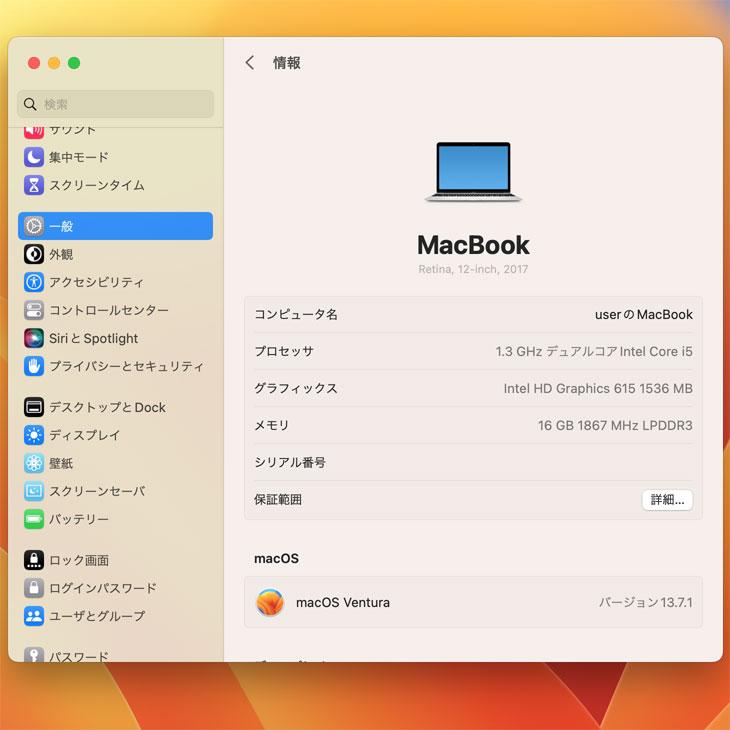Open the Wallpaper (壁紙) flower icon

click(x=34, y=463)
